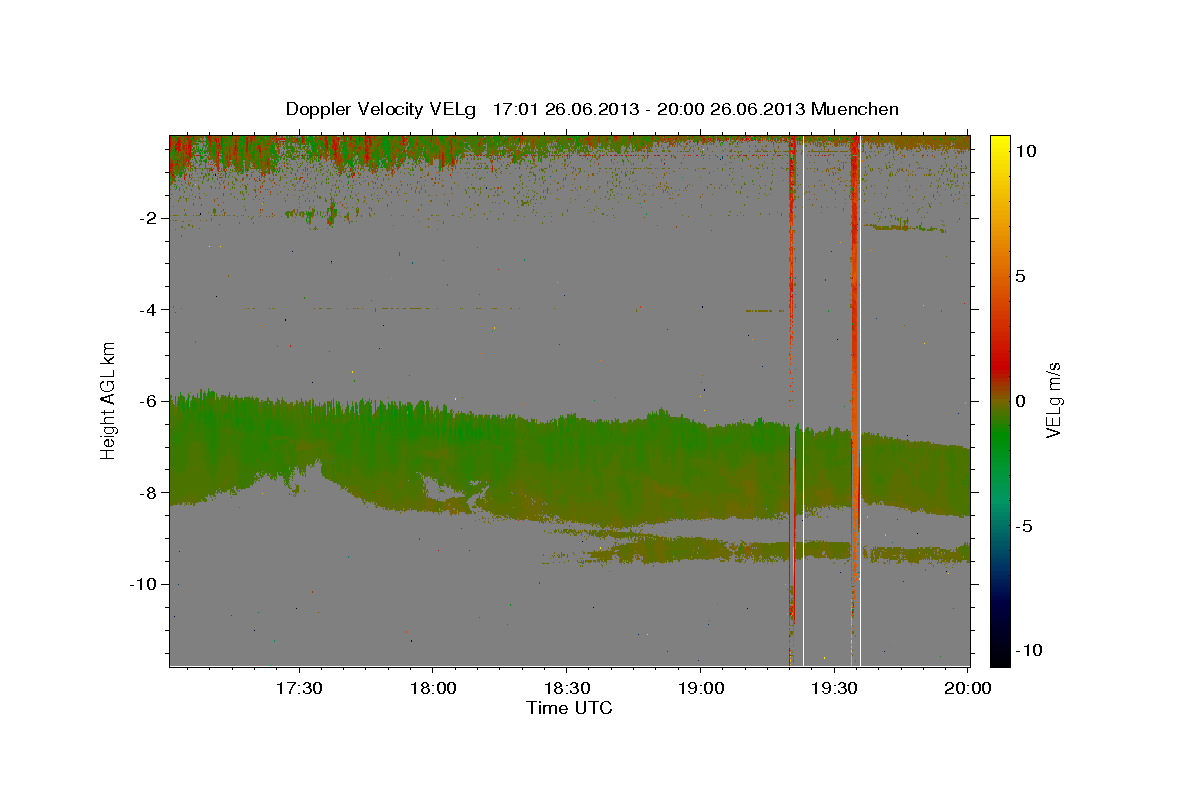
Task: Click the 19:30 time tick label
Action: (x=834, y=689)
